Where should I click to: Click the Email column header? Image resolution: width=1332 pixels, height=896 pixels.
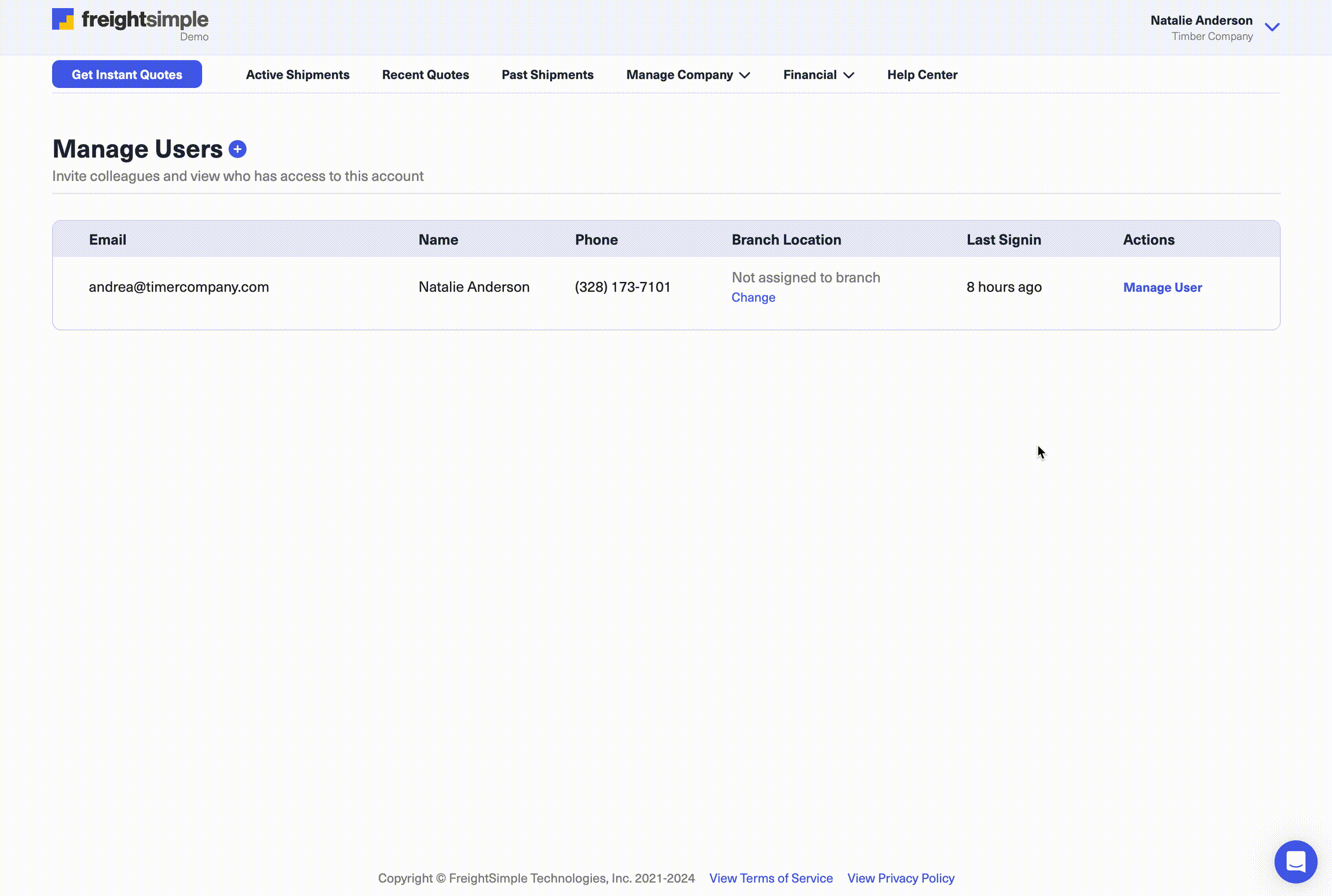(x=108, y=240)
